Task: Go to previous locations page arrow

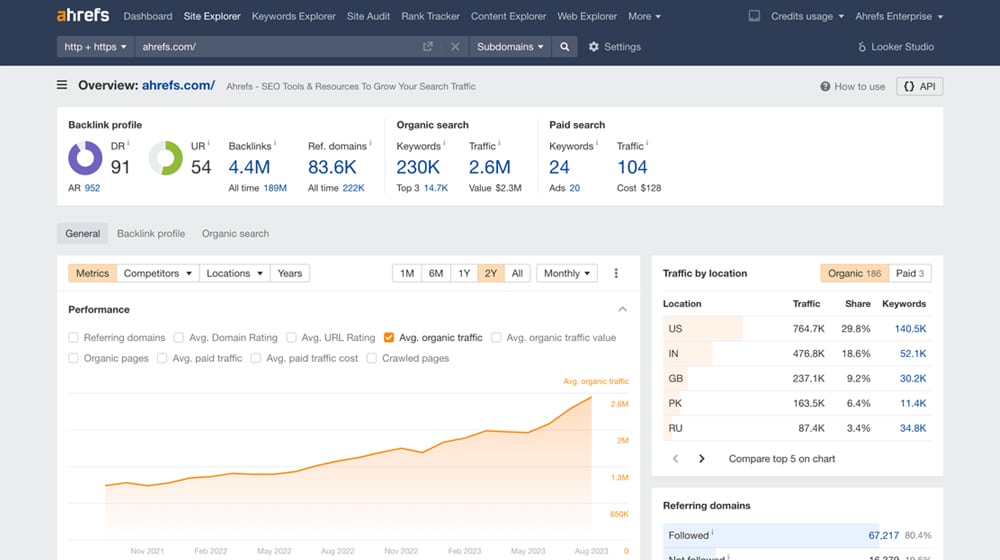Action: tap(675, 459)
